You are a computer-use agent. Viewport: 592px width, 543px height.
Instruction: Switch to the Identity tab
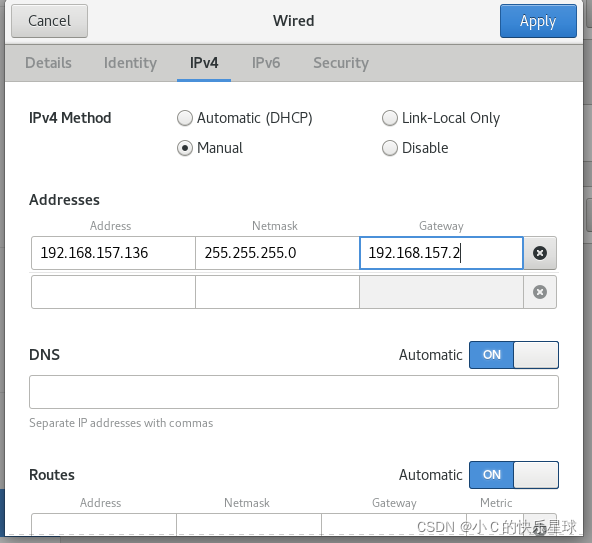coord(130,63)
